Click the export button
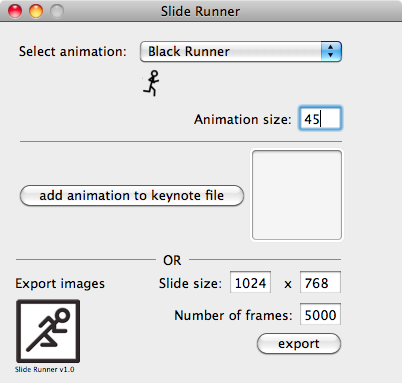 click(x=299, y=344)
